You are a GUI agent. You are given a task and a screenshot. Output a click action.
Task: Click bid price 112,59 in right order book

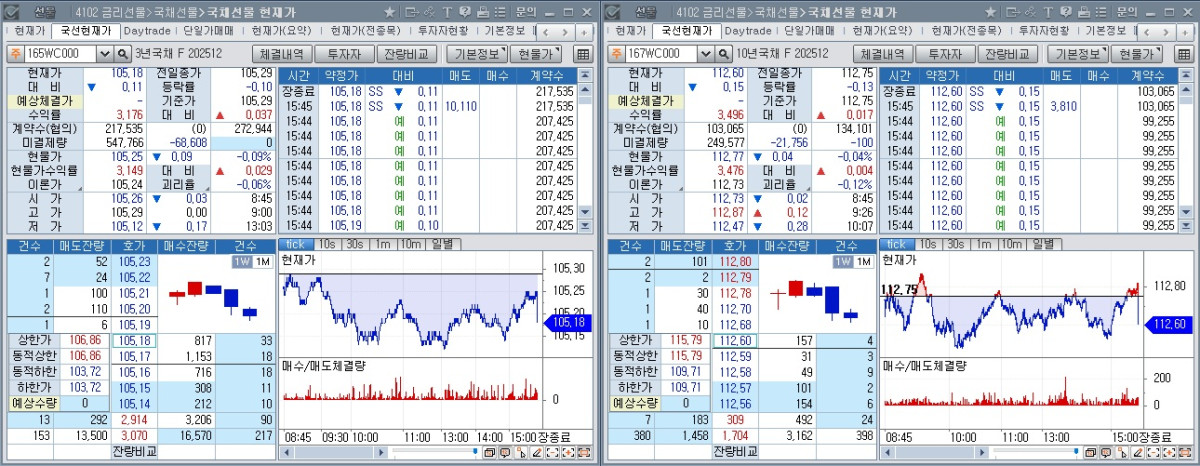click(734, 356)
